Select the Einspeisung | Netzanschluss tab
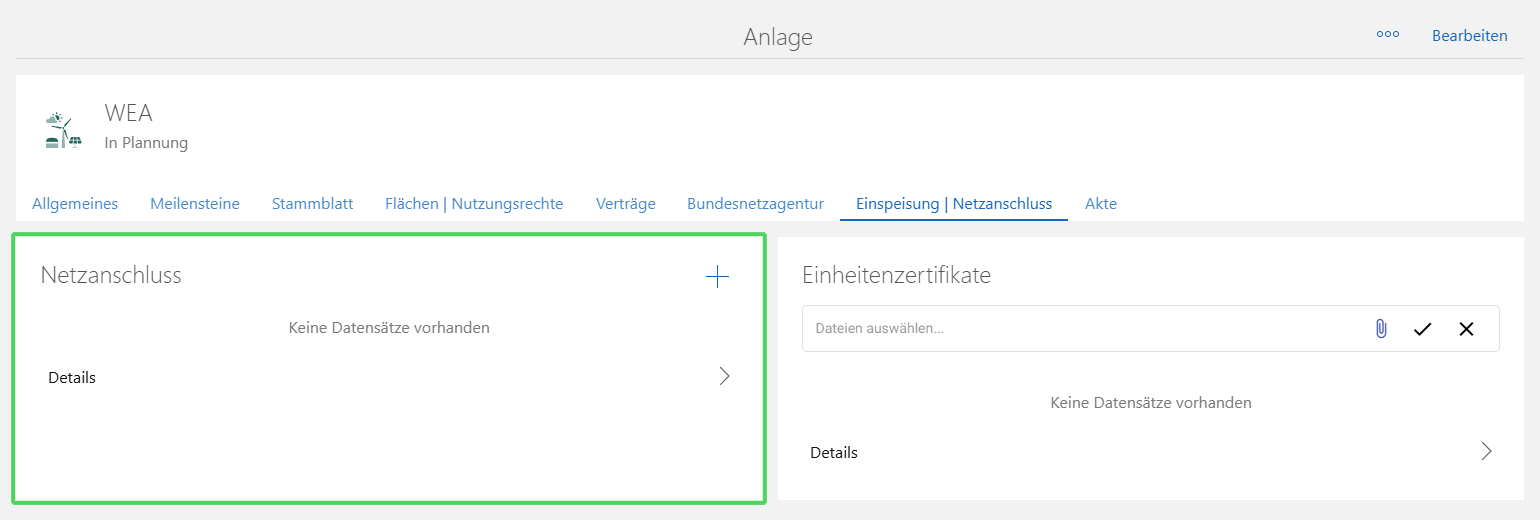 954,203
